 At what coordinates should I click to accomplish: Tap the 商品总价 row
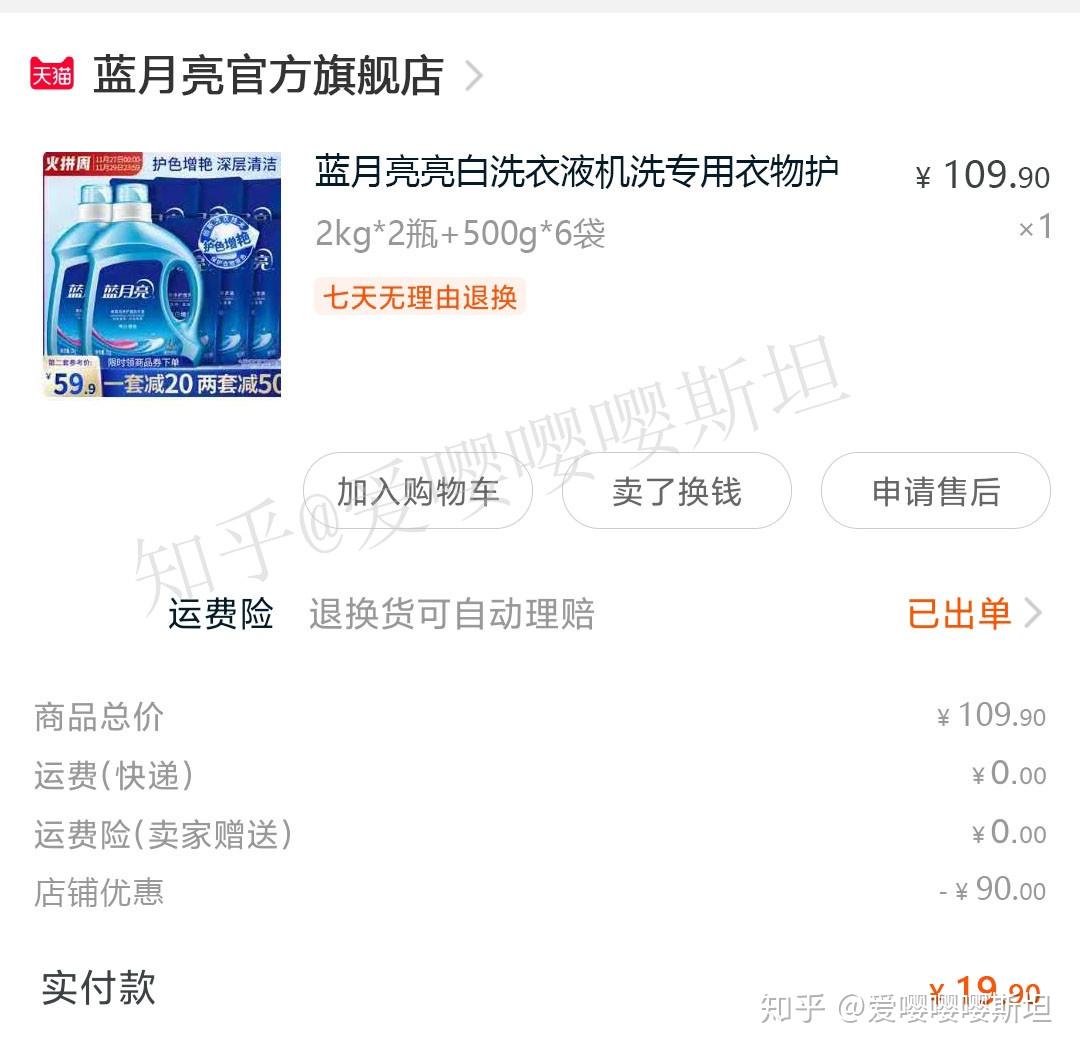[x=540, y=717]
